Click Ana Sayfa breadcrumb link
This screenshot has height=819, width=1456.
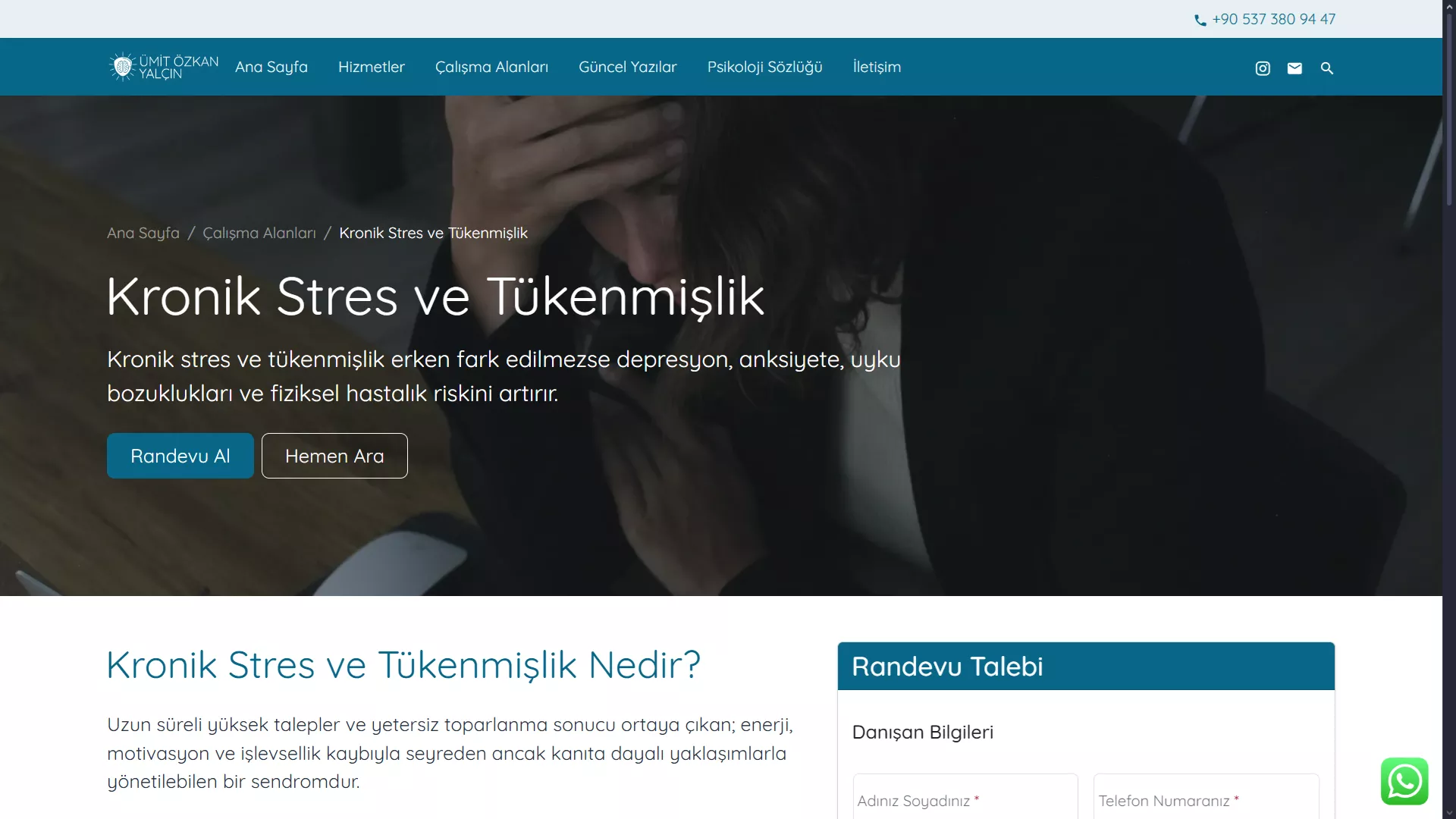click(143, 233)
